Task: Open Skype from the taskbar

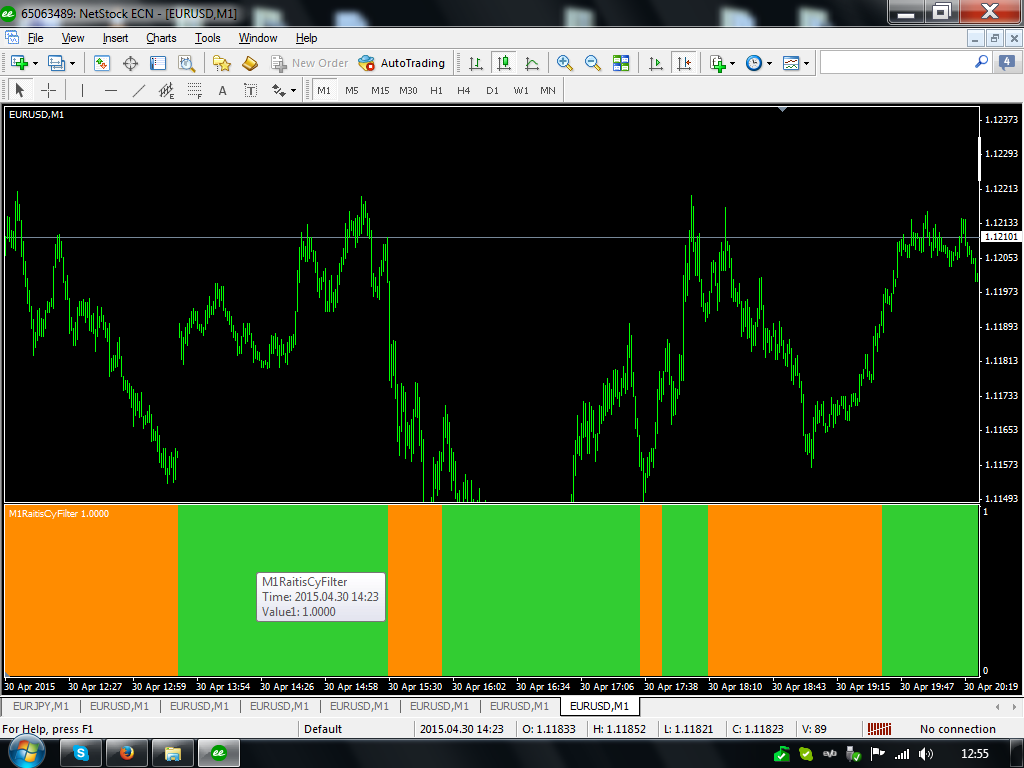Action: pyautogui.click(x=80, y=754)
